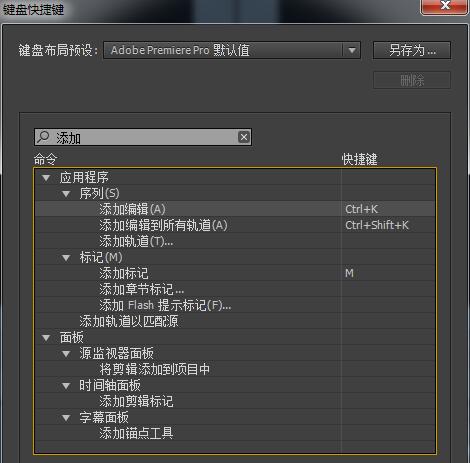
Task: Select 添加编辑到所有轨道(A) command
Action: 163,225
